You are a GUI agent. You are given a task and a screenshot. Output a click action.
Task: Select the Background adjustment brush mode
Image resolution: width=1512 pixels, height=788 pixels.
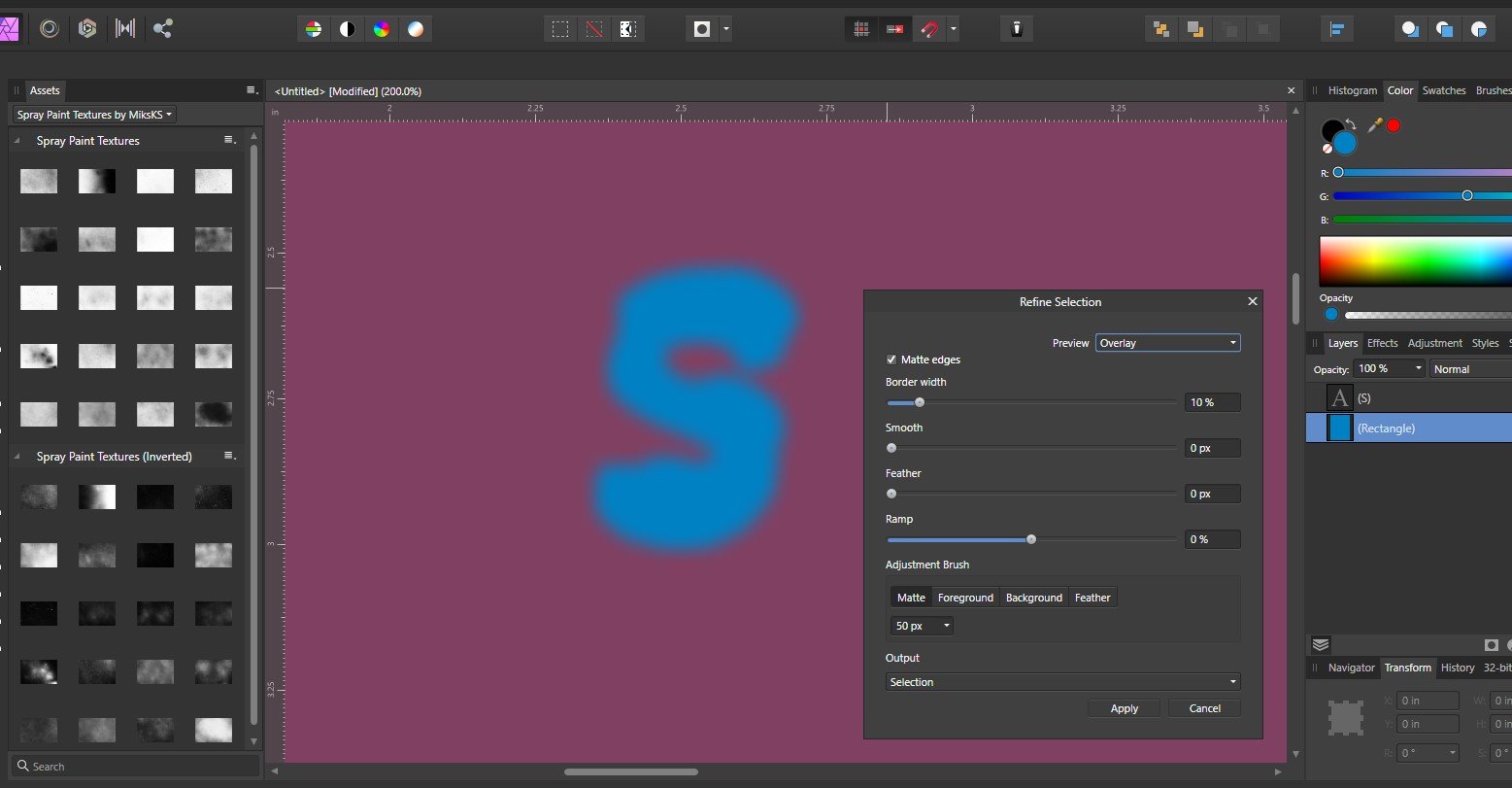tap(1033, 598)
